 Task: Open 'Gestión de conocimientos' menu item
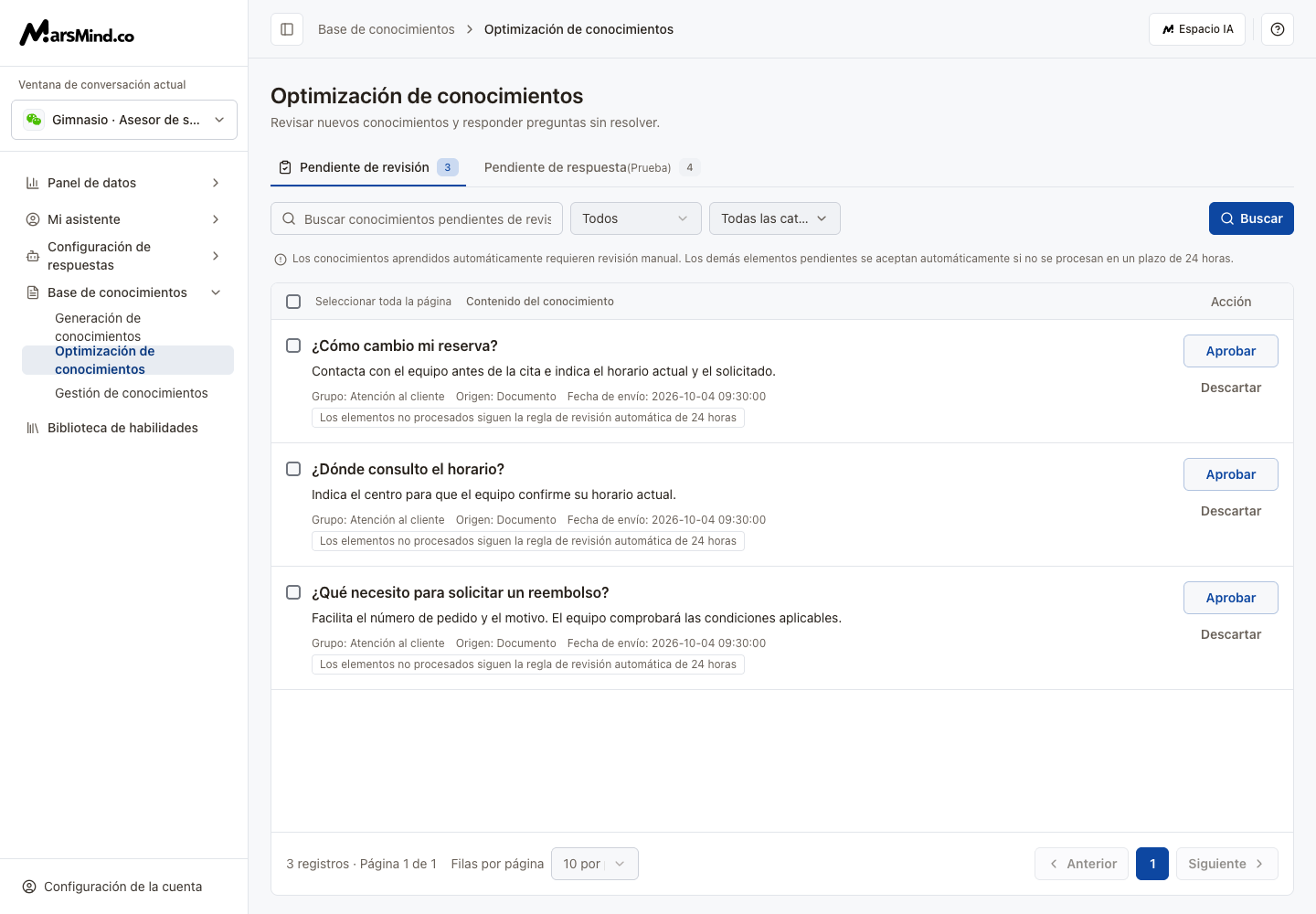128,393
